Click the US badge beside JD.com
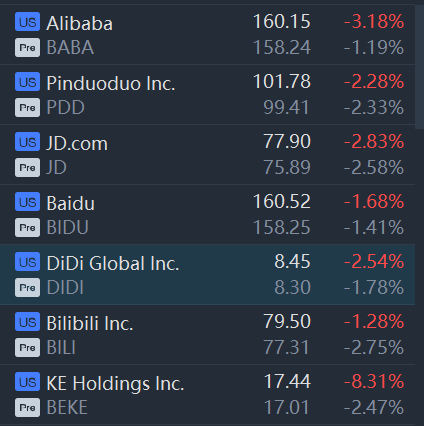424x426 pixels. tap(27, 142)
